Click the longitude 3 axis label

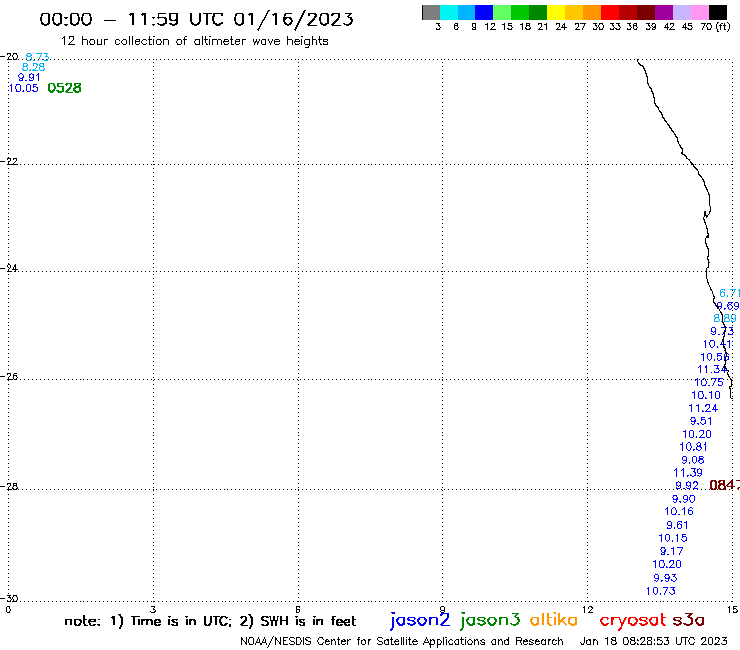153,609
